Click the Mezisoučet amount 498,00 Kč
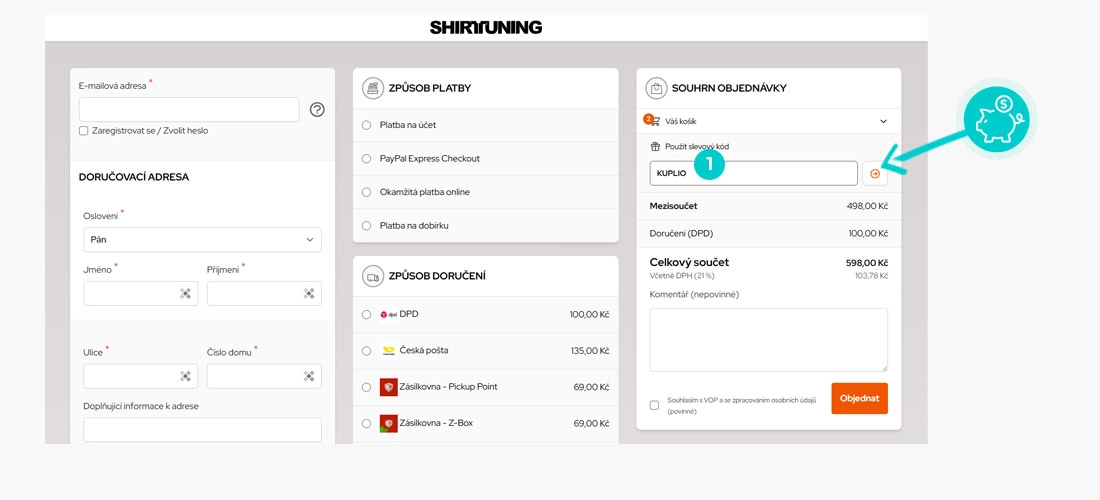 pyautogui.click(x=867, y=206)
